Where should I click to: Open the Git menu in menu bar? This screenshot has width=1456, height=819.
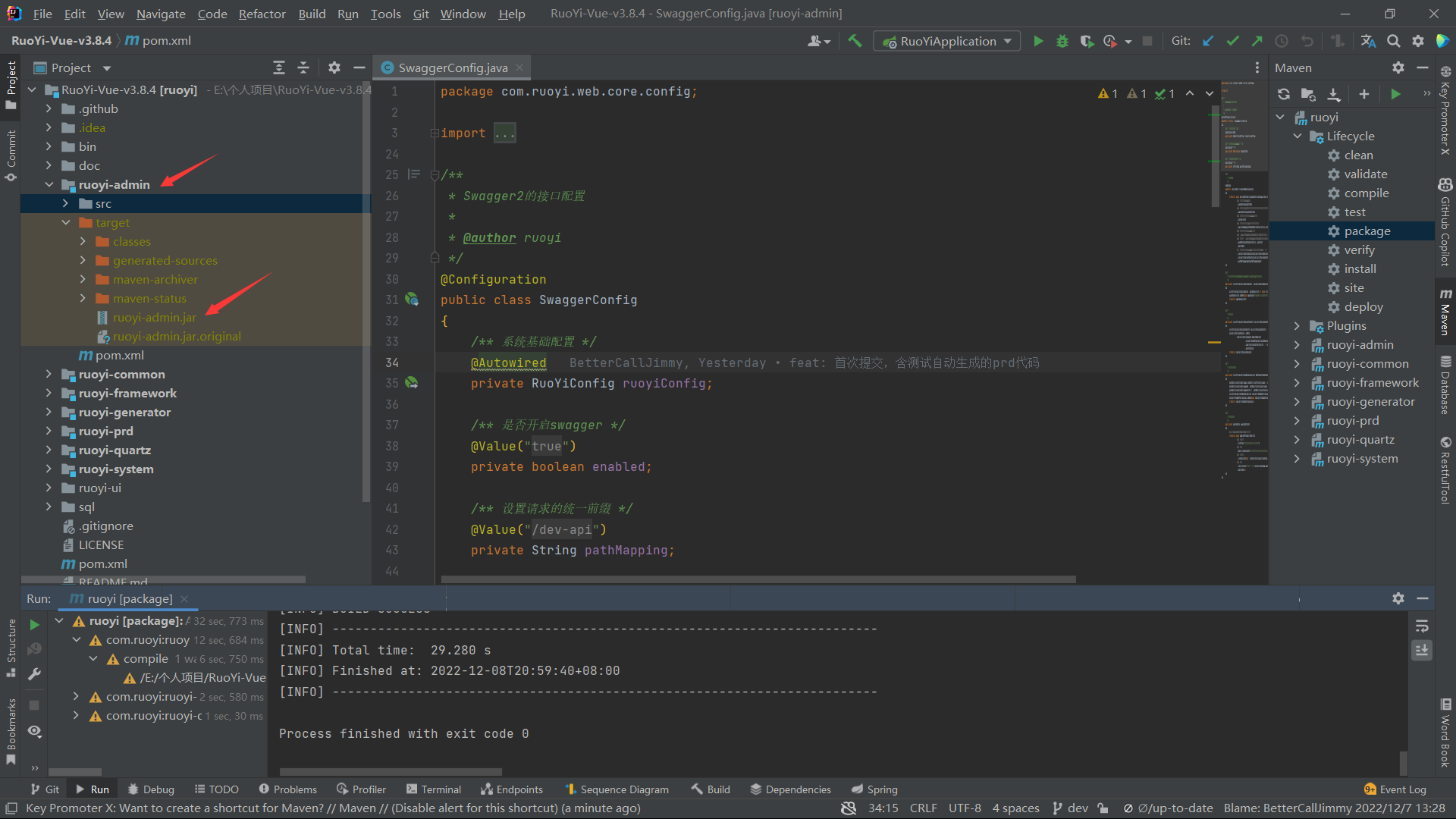[x=421, y=14]
